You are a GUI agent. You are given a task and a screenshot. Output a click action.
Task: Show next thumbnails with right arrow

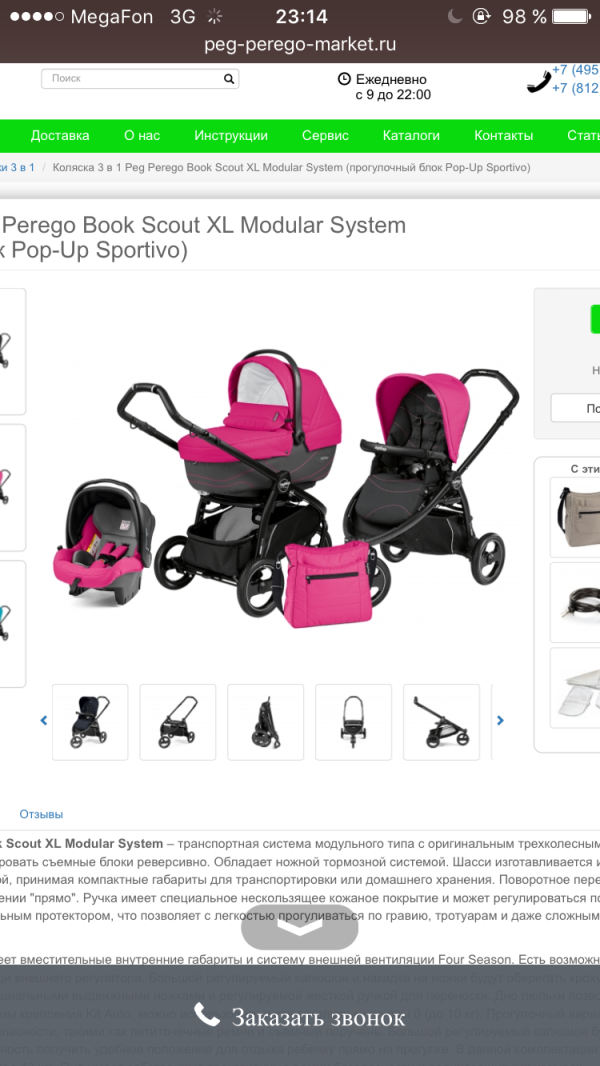click(501, 721)
